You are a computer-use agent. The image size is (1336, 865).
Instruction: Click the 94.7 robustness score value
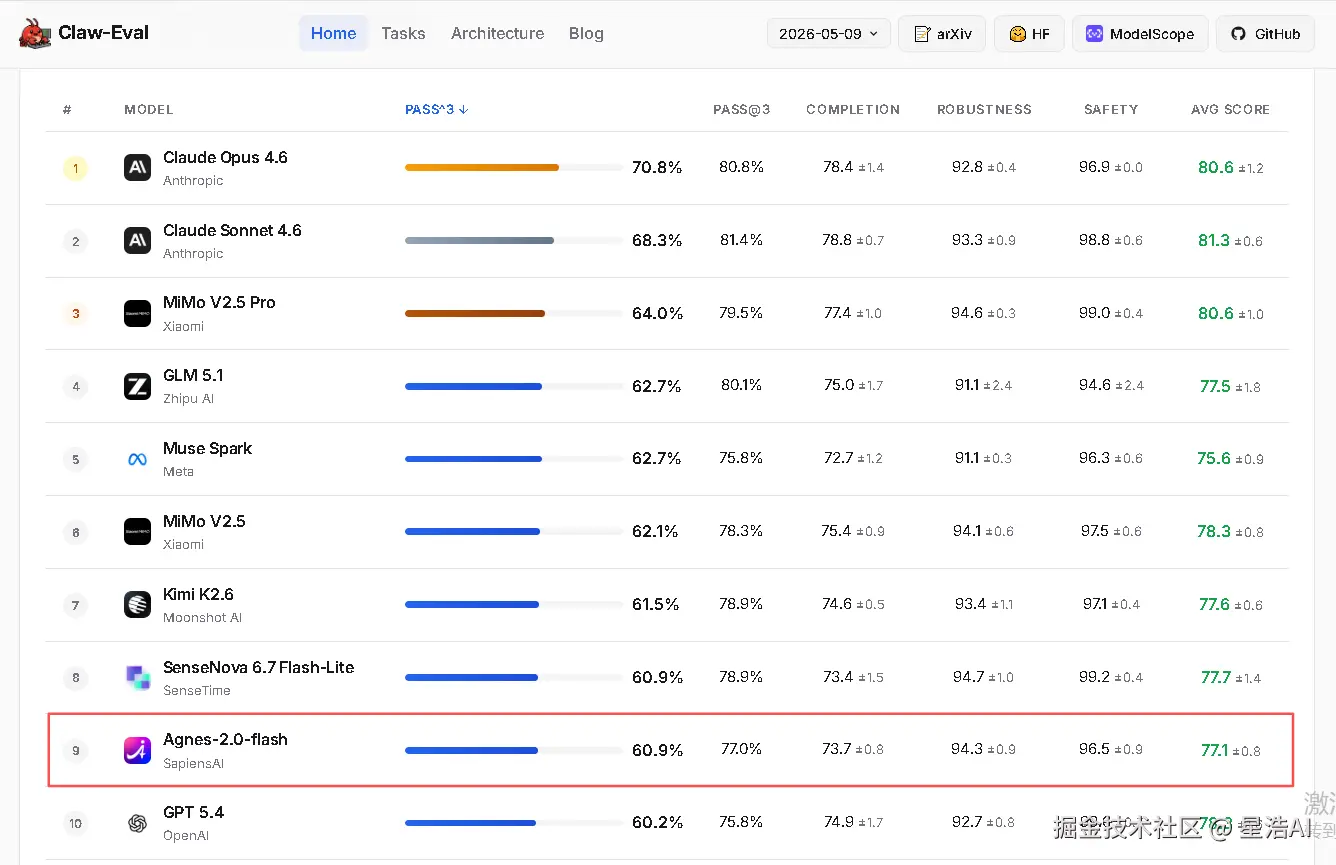[968, 677]
